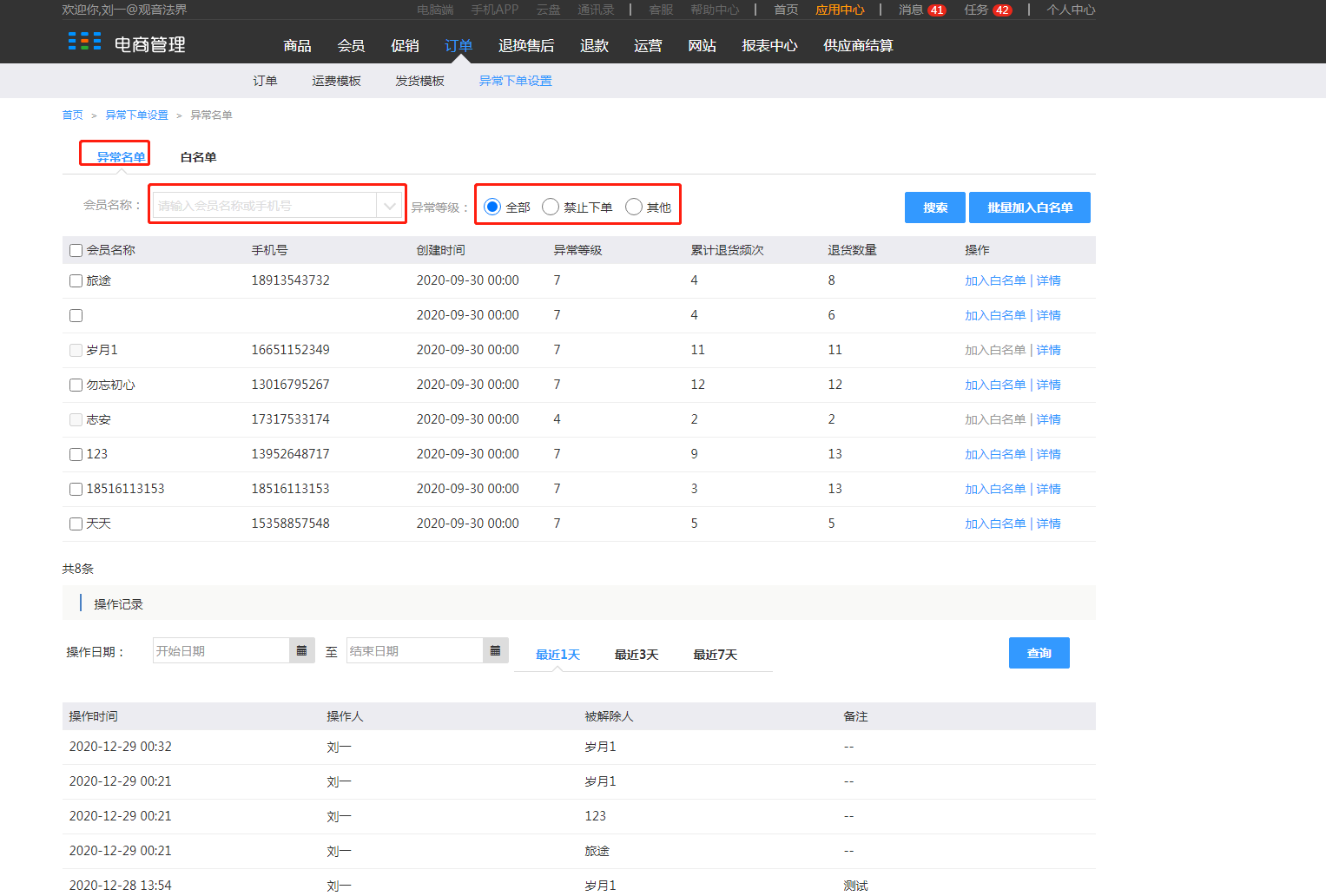Open 通讯录 in the top bar
Viewport: 1326px width, 896px height.
(x=596, y=10)
